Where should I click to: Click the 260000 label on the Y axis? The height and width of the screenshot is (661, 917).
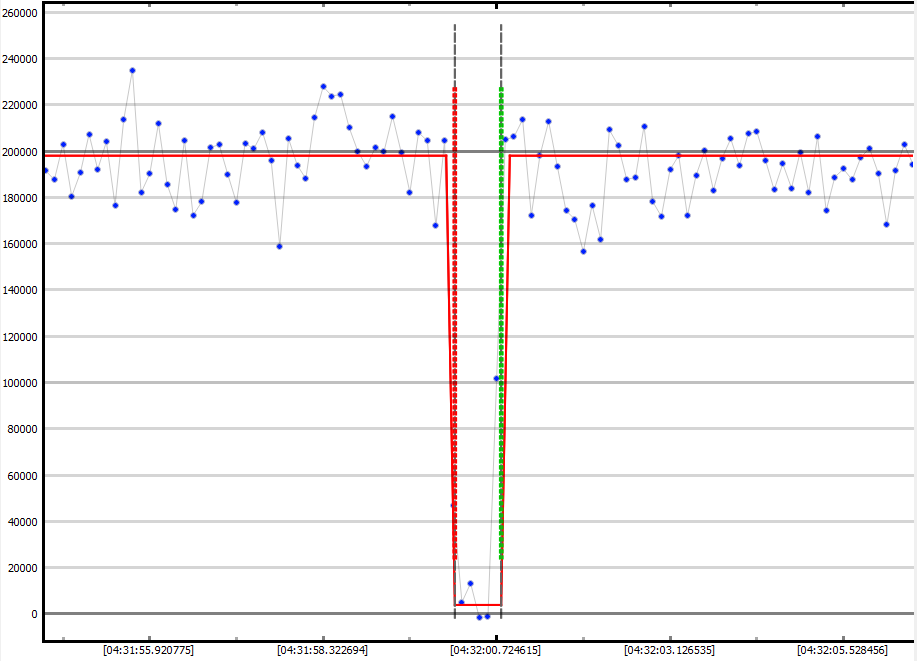[x=21, y=13]
